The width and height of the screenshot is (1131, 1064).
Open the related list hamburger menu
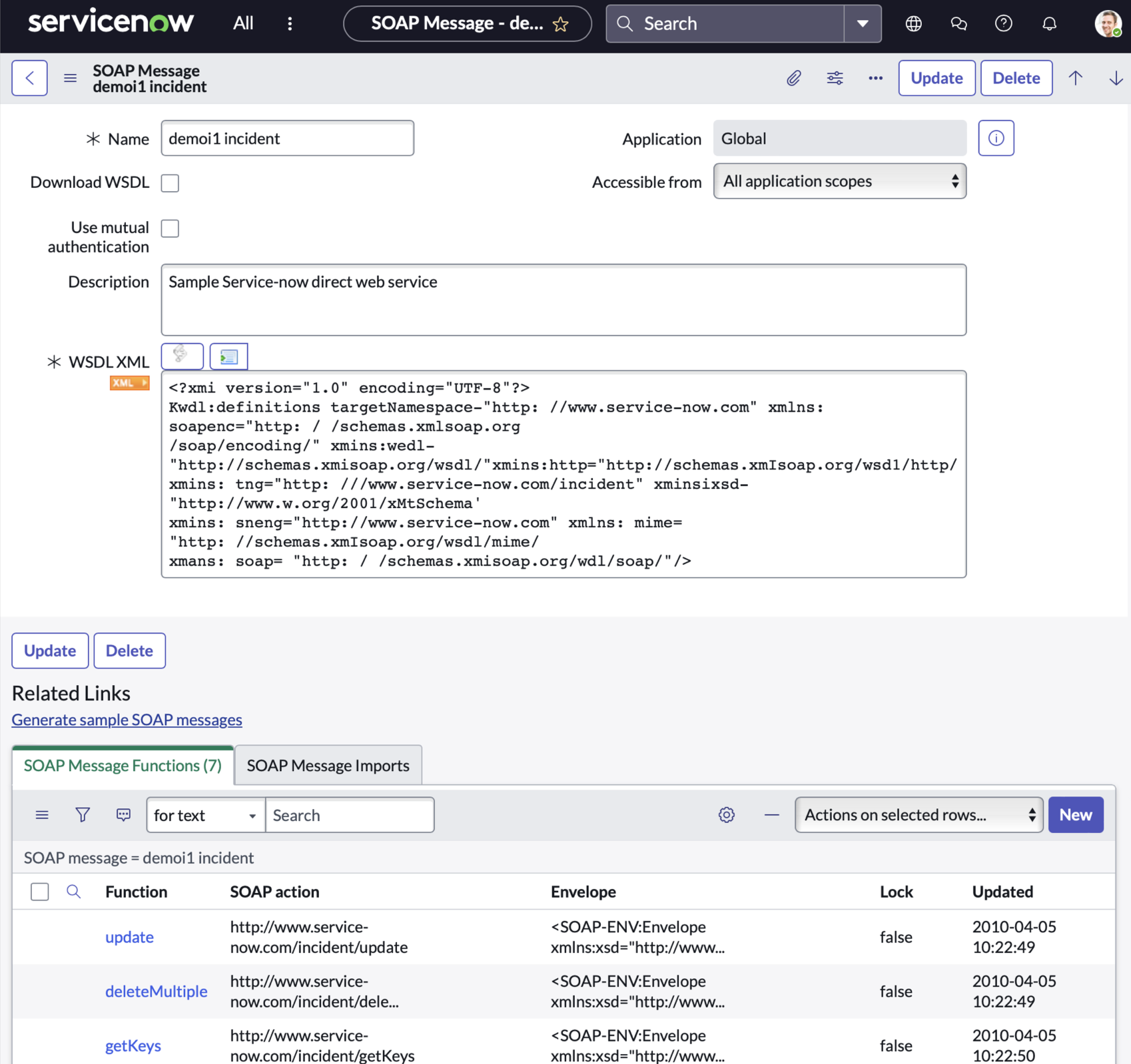coord(42,815)
